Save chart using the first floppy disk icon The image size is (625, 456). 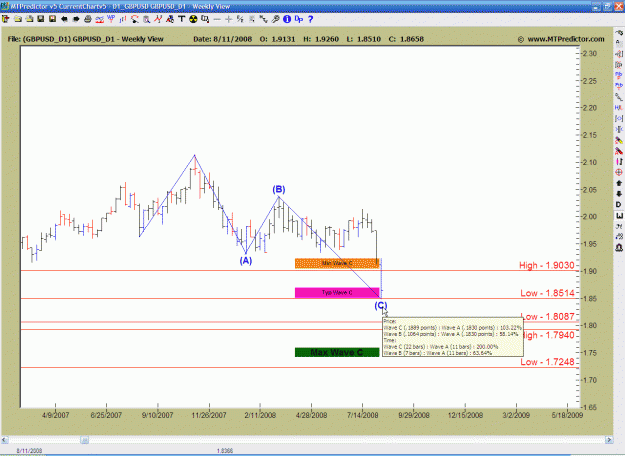tap(41, 19)
